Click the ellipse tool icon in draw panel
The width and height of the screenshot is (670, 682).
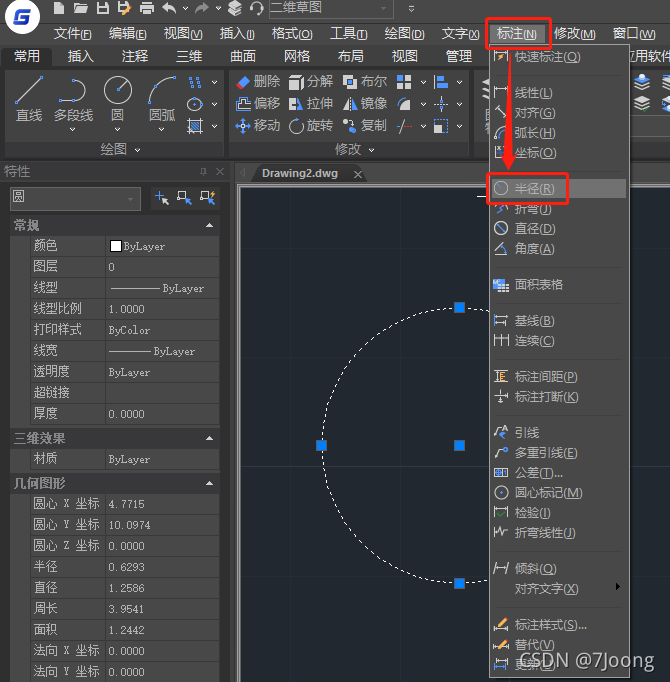(x=195, y=104)
